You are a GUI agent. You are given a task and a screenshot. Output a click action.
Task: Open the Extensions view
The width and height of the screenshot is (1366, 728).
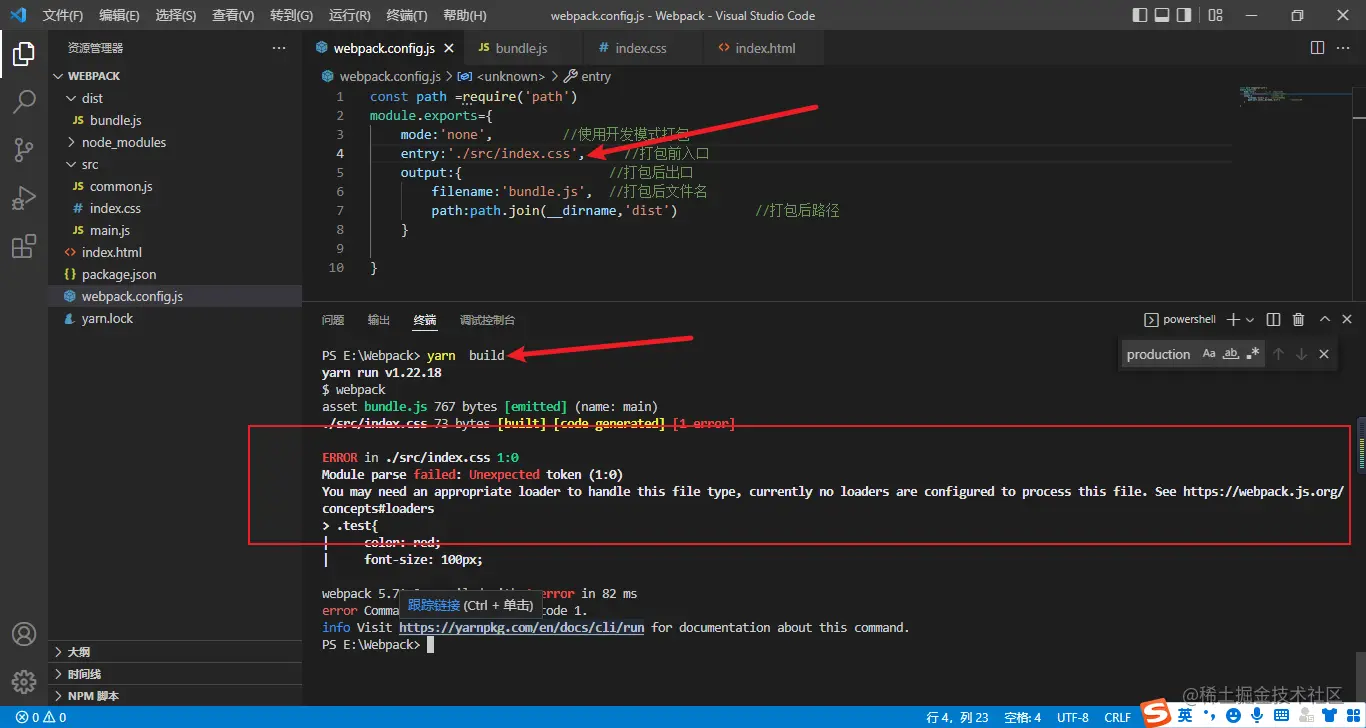pyautogui.click(x=24, y=247)
